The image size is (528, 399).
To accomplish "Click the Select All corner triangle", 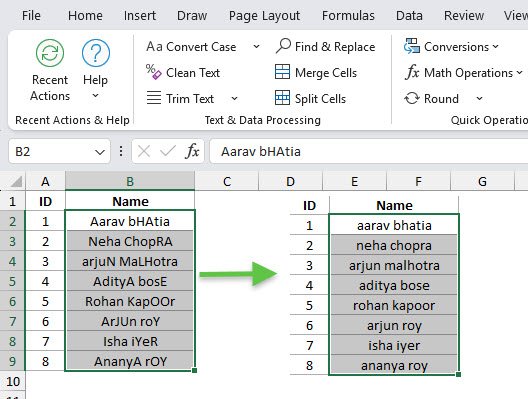I will (x=16, y=182).
